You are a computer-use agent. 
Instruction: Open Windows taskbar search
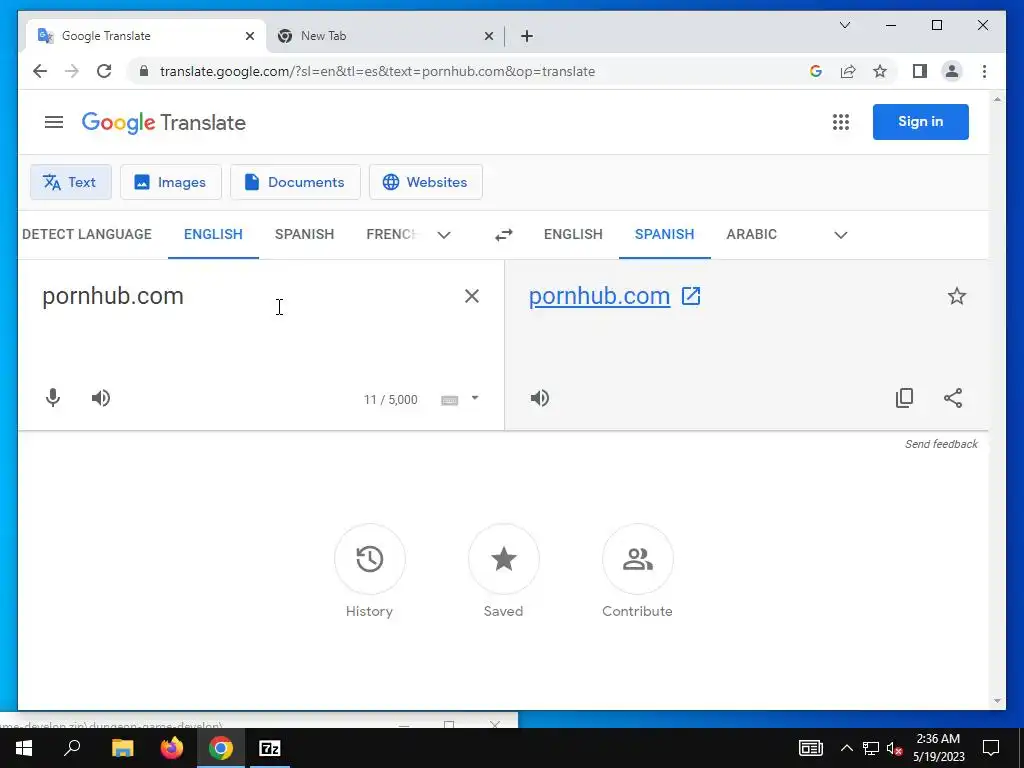(72, 748)
